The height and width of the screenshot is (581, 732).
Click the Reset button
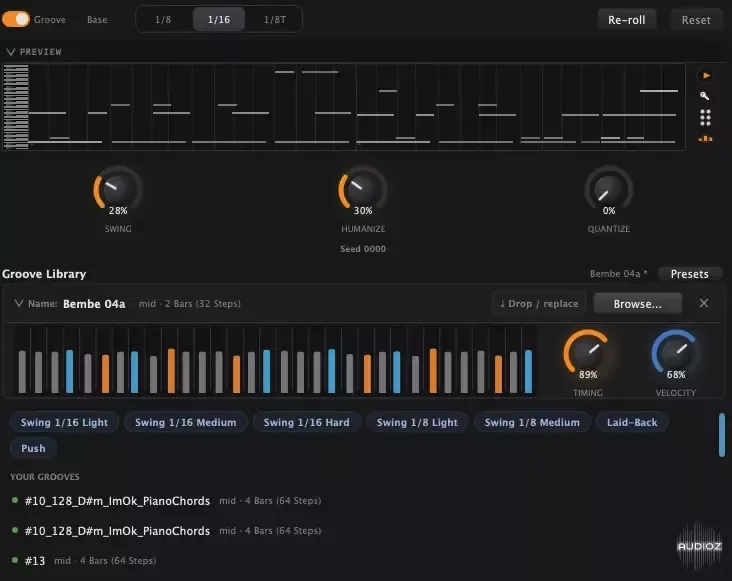tap(696, 20)
